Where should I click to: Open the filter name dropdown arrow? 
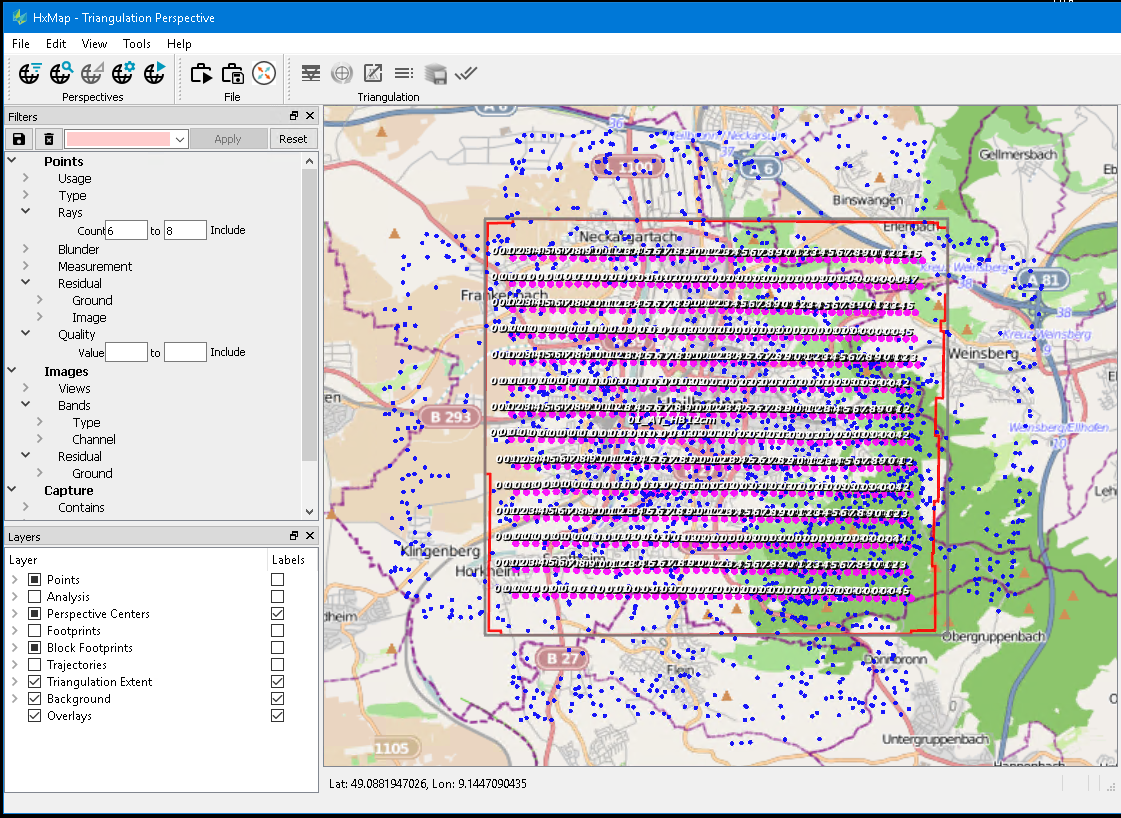[x=180, y=140]
